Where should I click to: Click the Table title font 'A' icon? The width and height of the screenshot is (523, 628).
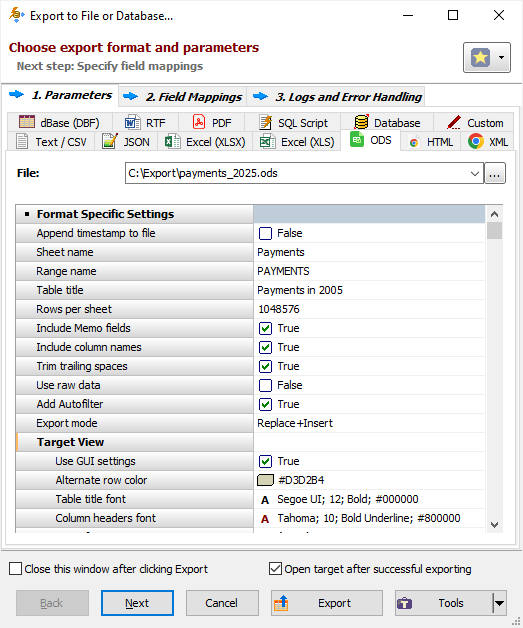[x=265, y=500]
